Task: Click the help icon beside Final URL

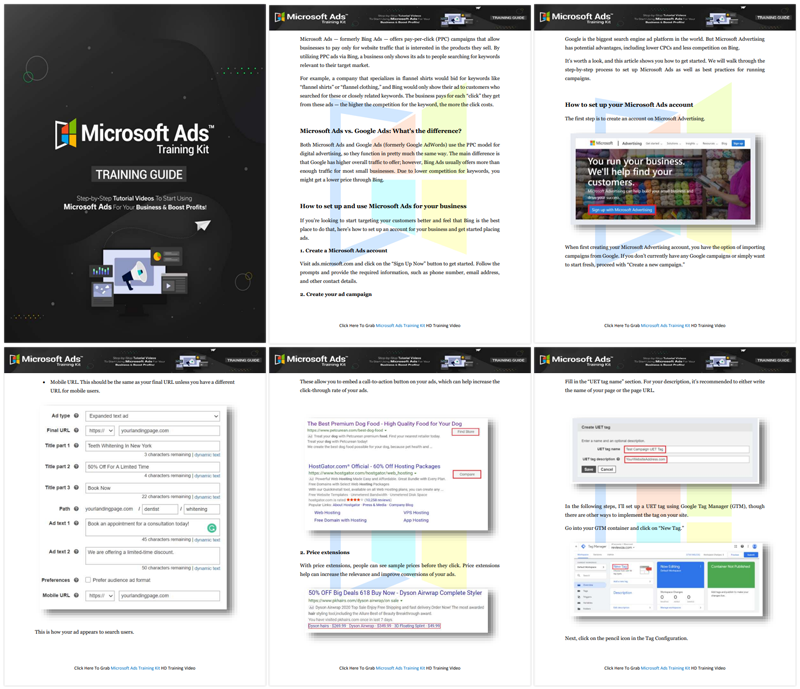Action: (x=77, y=430)
